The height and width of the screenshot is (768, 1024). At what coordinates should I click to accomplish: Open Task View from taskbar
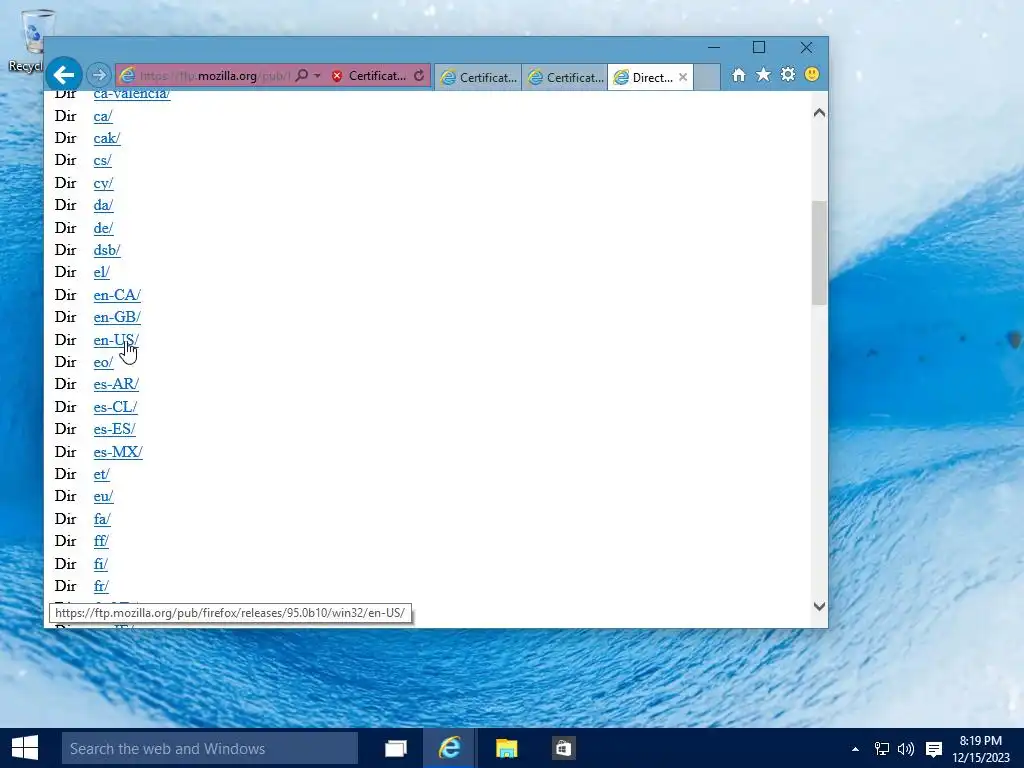point(396,748)
